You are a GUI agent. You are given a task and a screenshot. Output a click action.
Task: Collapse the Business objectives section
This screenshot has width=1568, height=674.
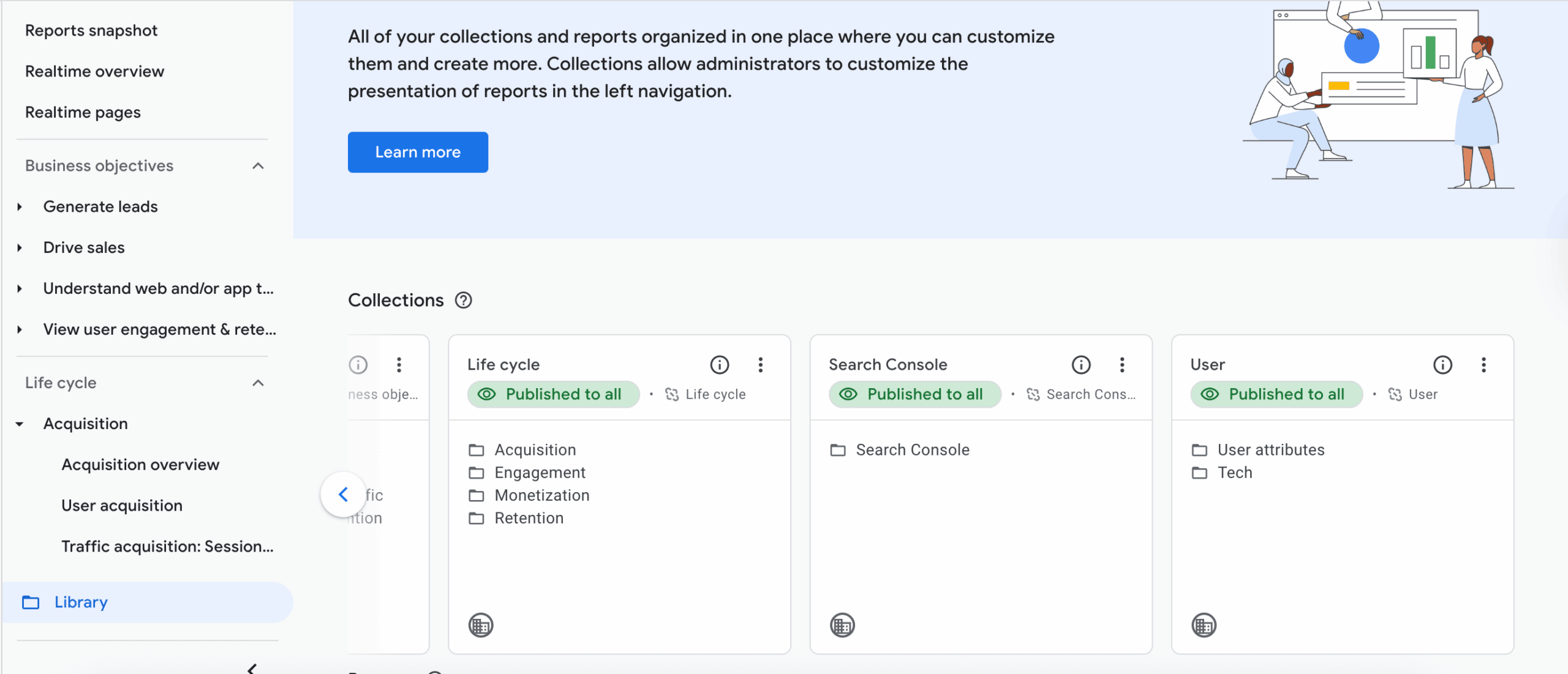(x=258, y=166)
